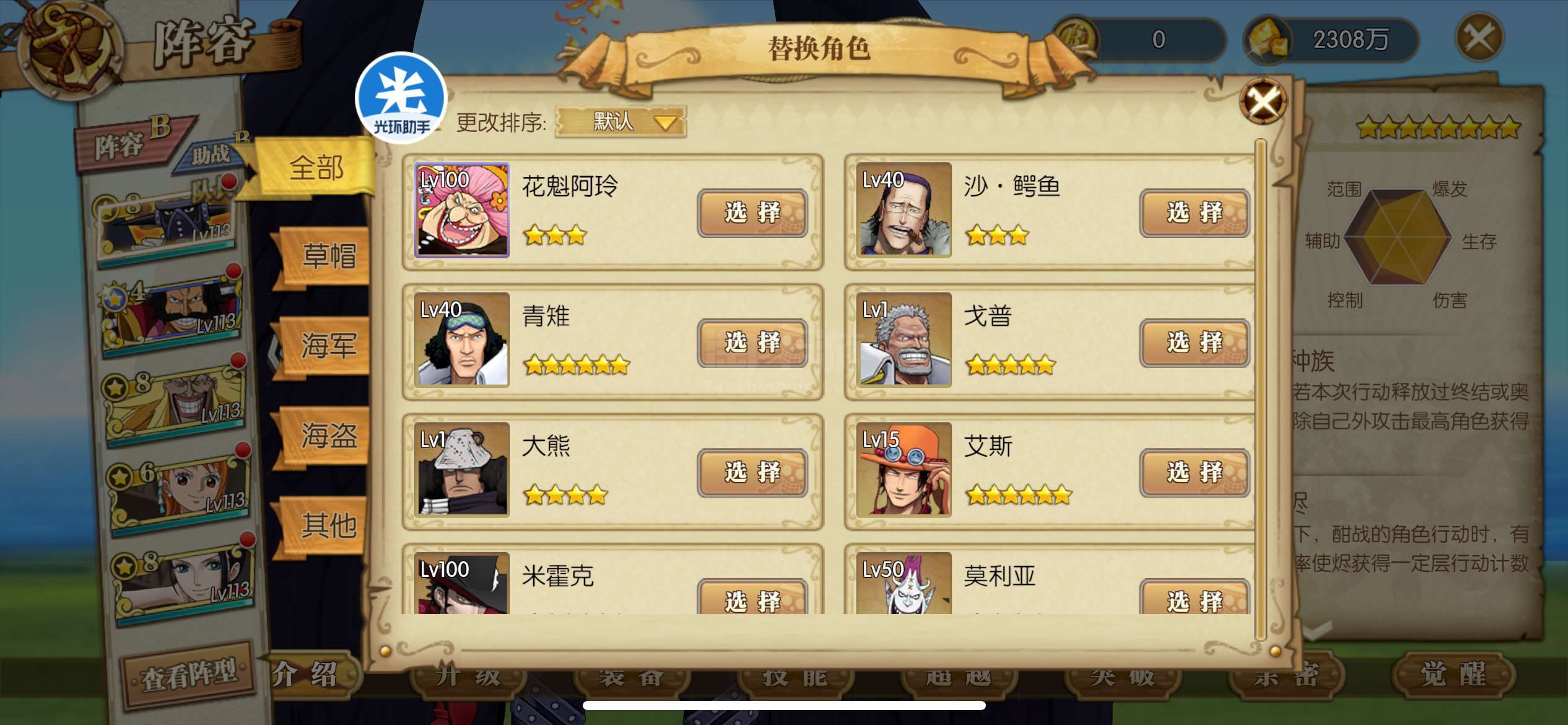The width and height of the screenshot is (1568, 725).
Task: Open the 查看阵型 formation view button
Action: (x=189, y=675)
